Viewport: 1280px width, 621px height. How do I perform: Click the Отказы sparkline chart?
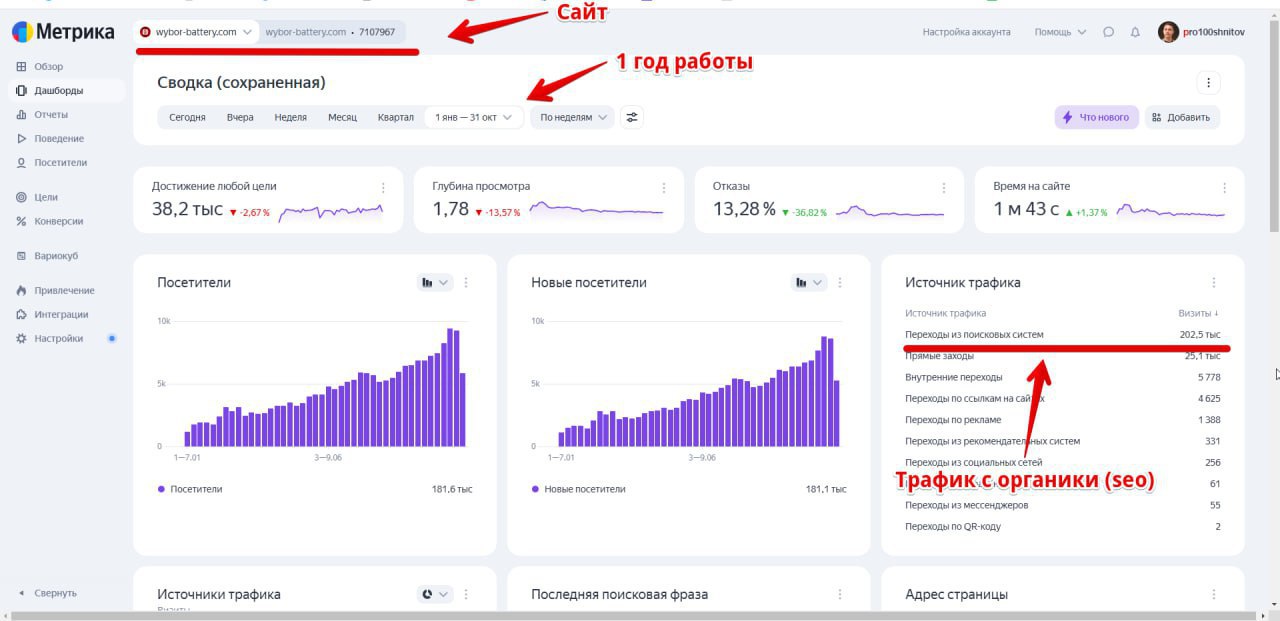click(889, 211)
